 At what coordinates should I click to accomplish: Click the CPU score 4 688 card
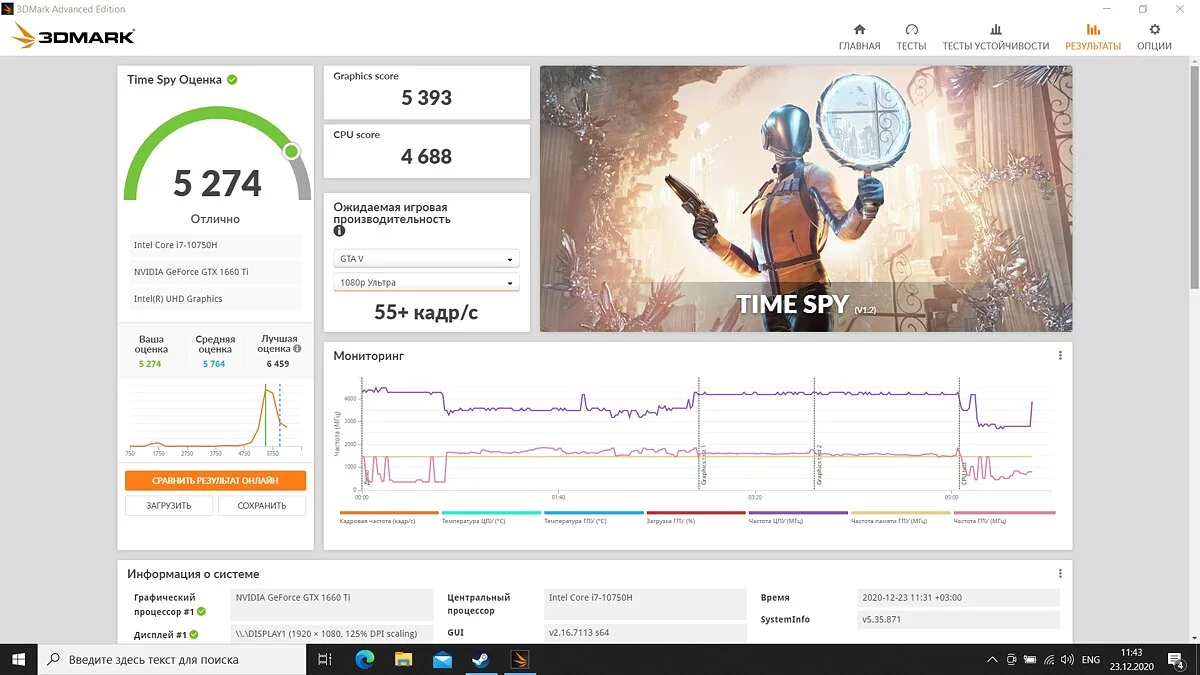click(x=427, y=150)
